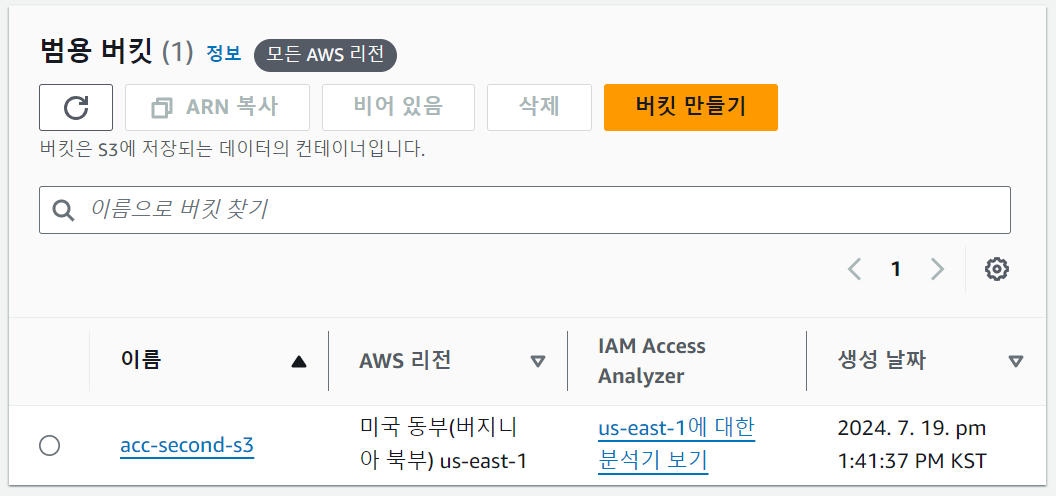Open the 정보 info link
This screenshot has width=1056, height=496.
click(x=224, y=53)
